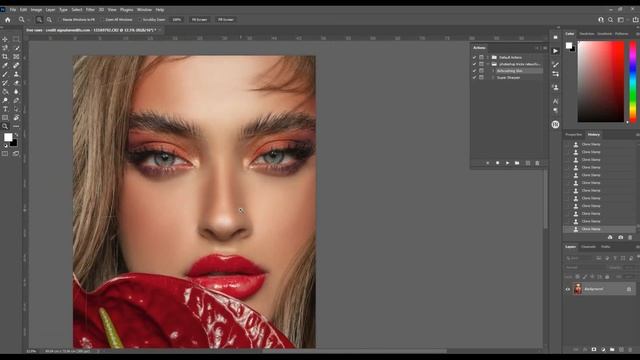The image size is (640, 360).
Task: Create new snapshot in History panel
Action: [x=620, y=237]
